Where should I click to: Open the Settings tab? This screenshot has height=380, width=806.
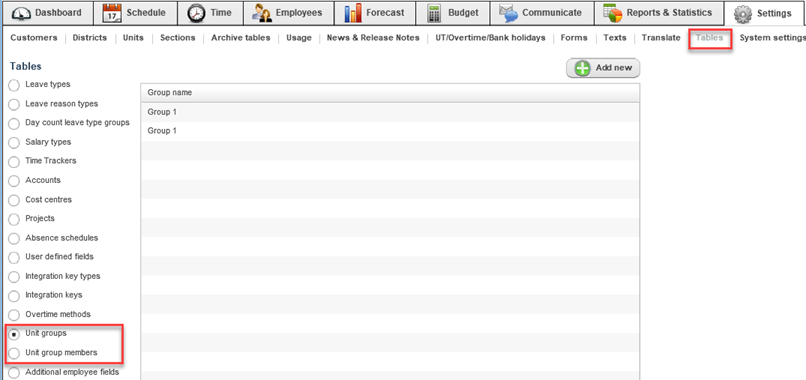point(765,14)
